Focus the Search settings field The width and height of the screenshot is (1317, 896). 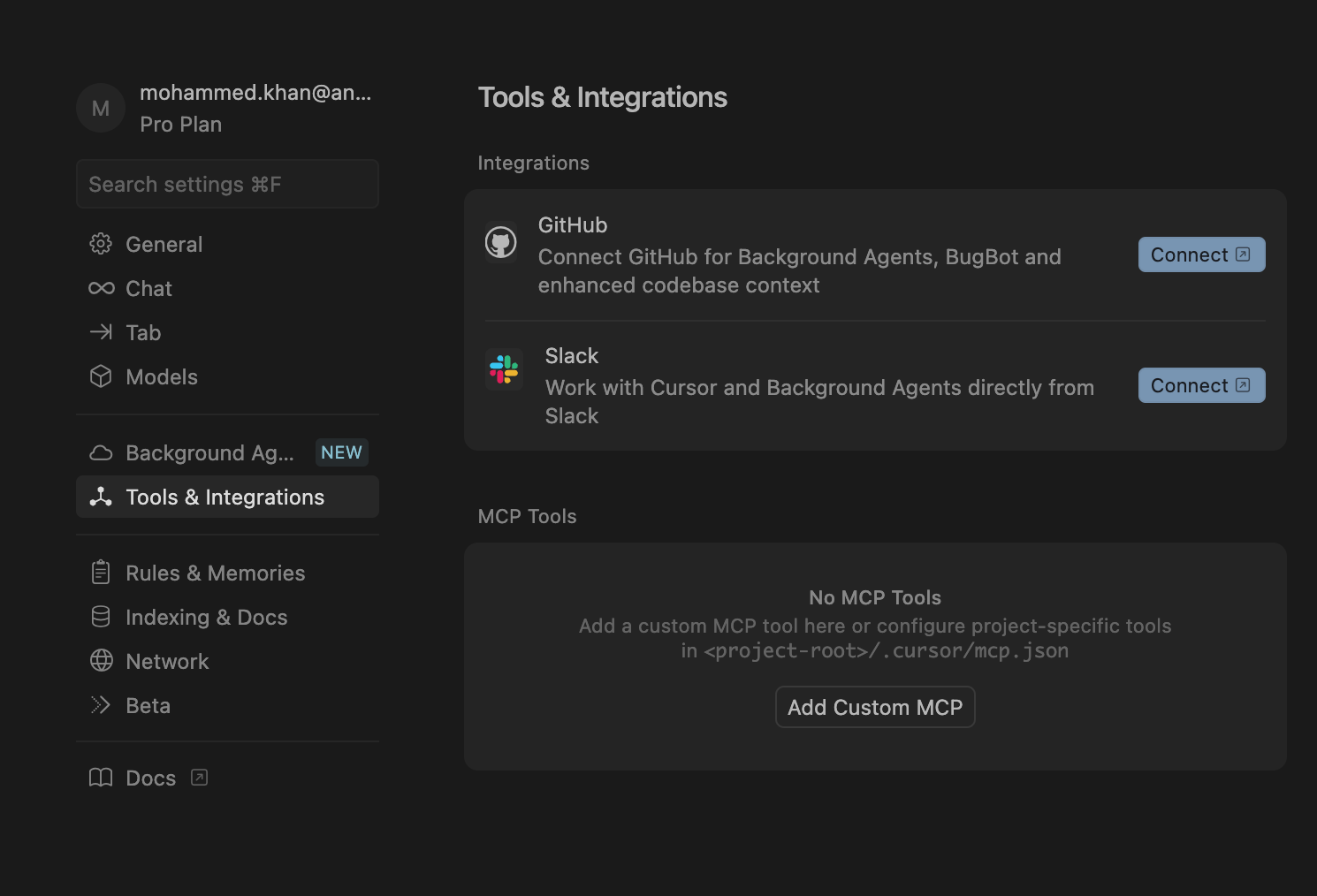[x=227, y=184]
